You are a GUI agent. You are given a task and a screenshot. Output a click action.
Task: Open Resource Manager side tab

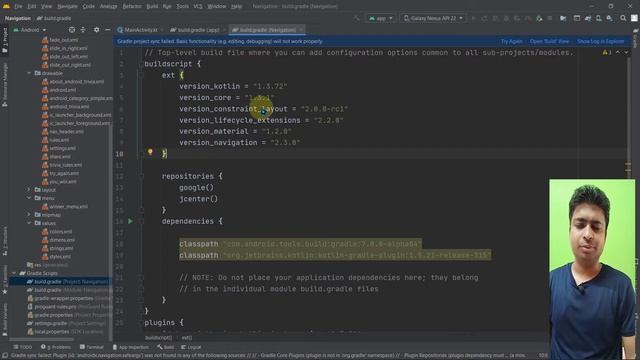click(5, 84)
